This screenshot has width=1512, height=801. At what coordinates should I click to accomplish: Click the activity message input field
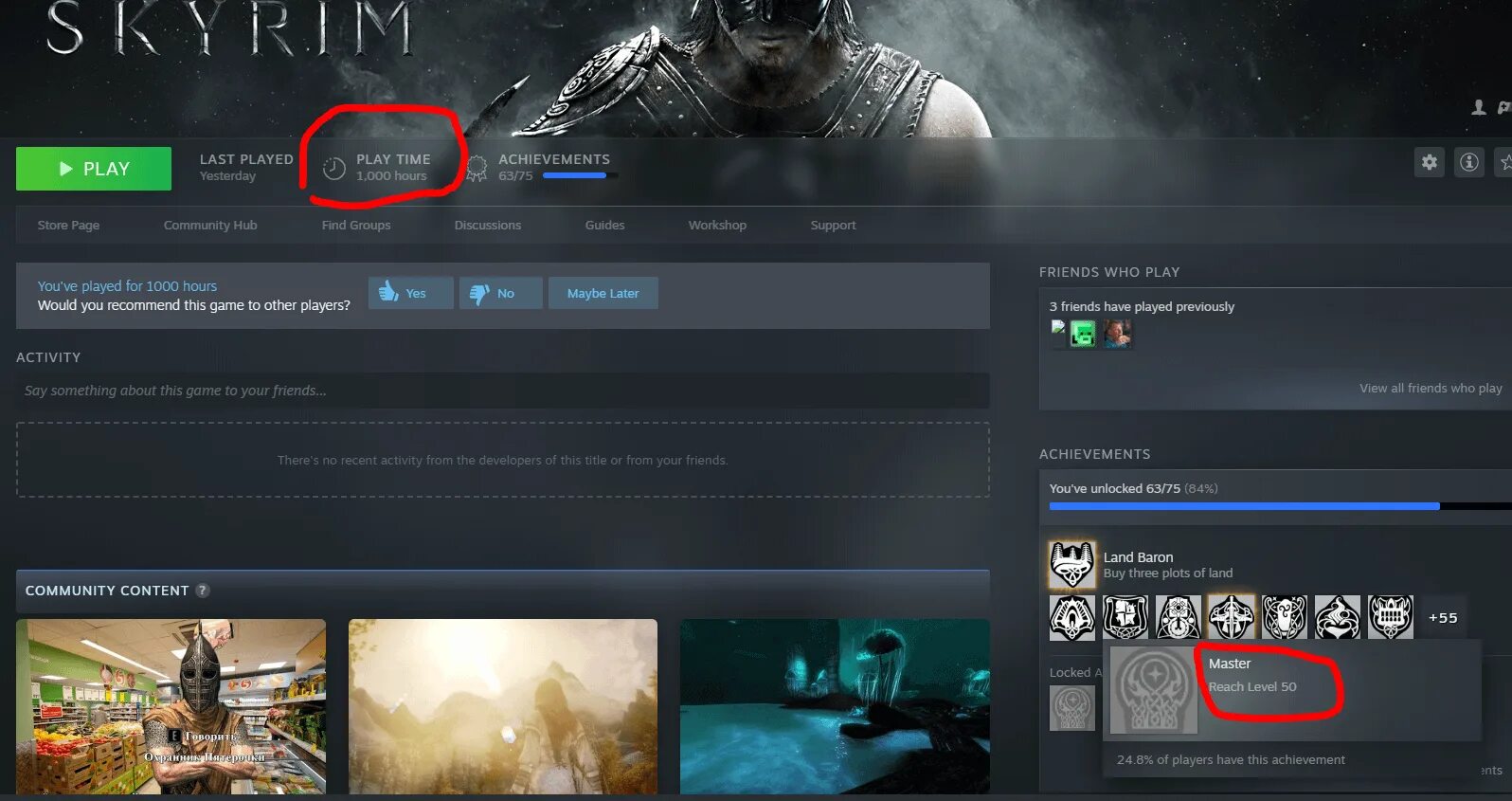[x=502, y=391]
